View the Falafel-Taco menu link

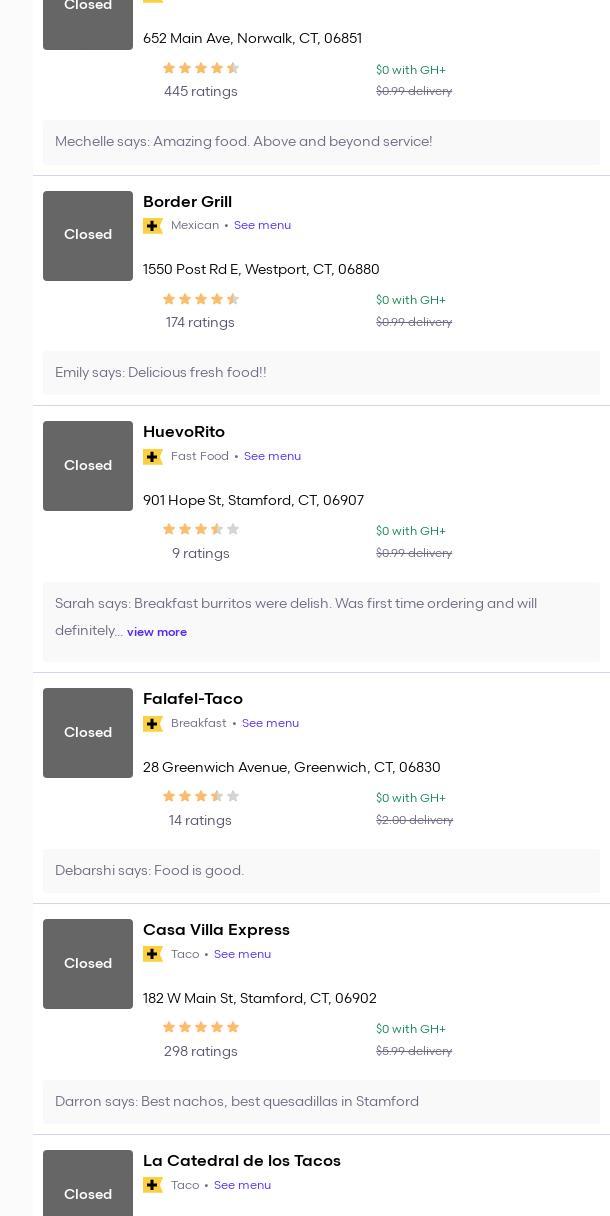click(270, 724)
